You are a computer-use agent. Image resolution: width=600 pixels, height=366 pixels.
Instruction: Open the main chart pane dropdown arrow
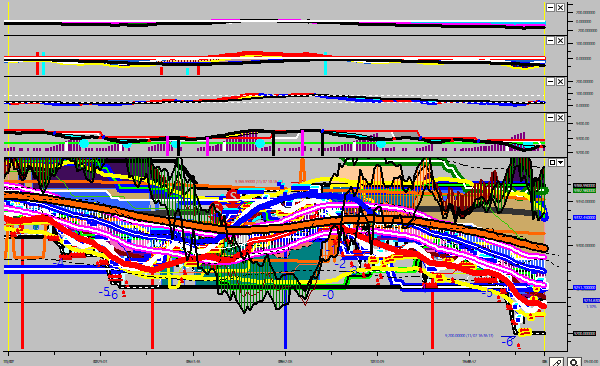coord(561,162)
